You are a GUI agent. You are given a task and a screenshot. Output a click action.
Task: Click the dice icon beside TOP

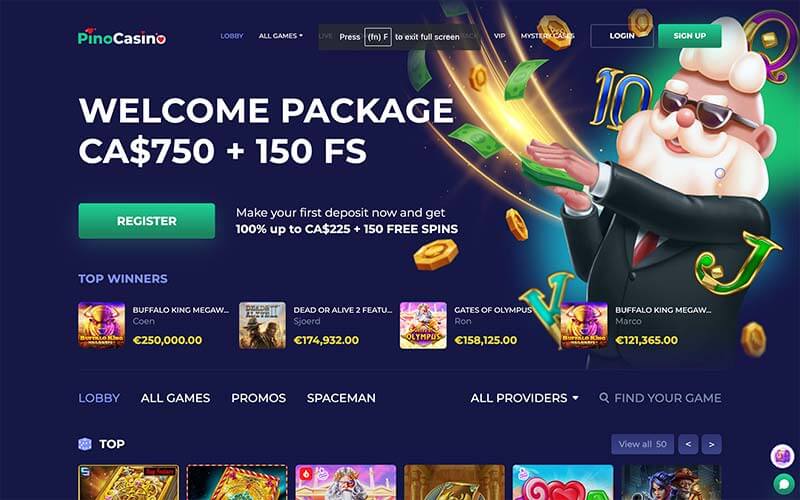pos(85,444)
